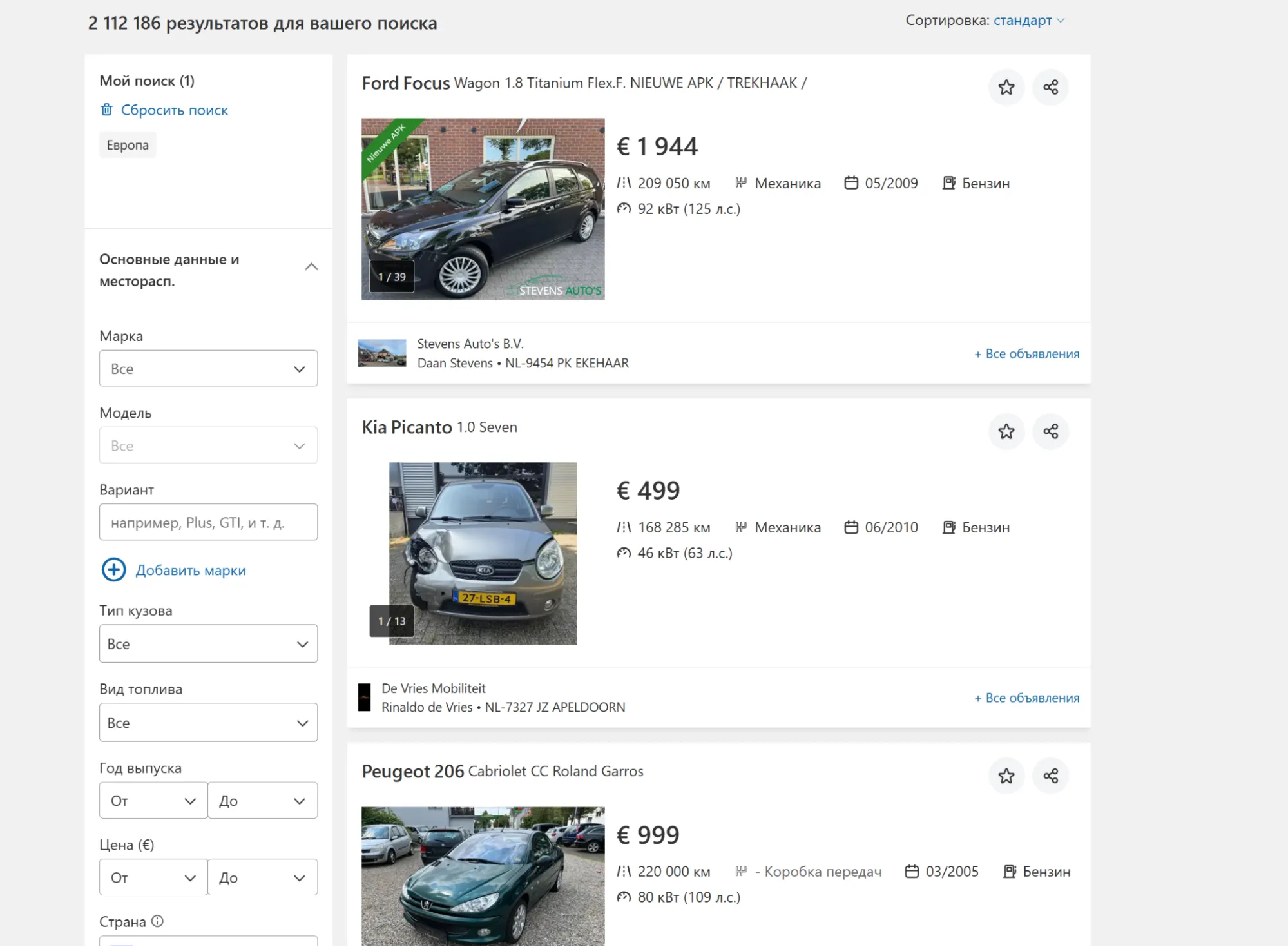The width and height of the screenshot is (1288, 947).
Task: Share the Kia Picanto listing
Action: 1050,431
